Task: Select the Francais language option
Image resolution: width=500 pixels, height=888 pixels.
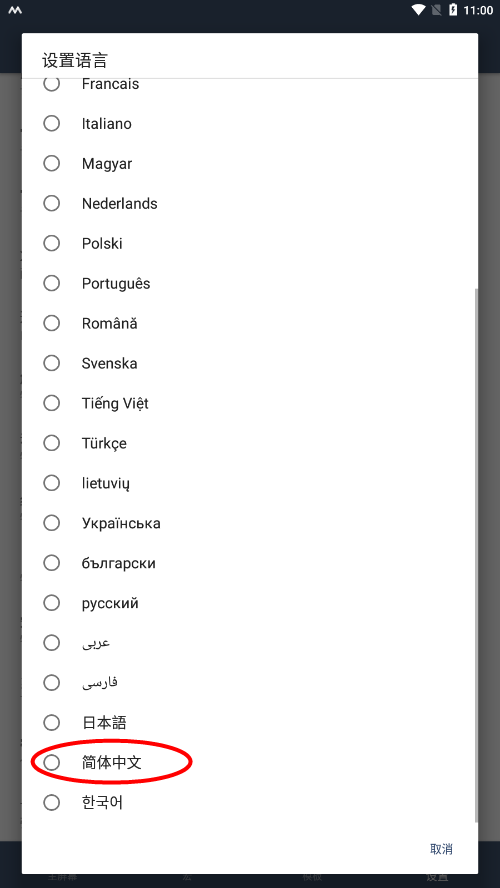Action: pyautogui.click(x=250, y=84)
